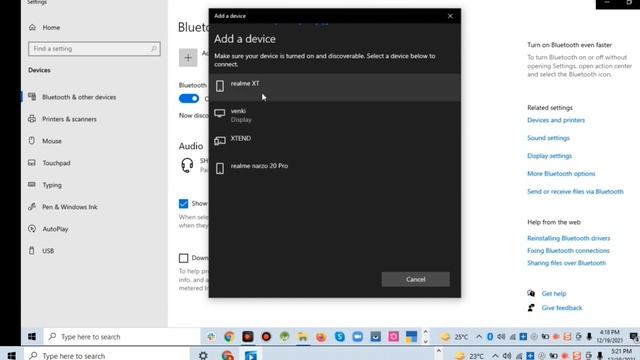Click Bluetooth tray icon in upper taskbar

point(490,337)
